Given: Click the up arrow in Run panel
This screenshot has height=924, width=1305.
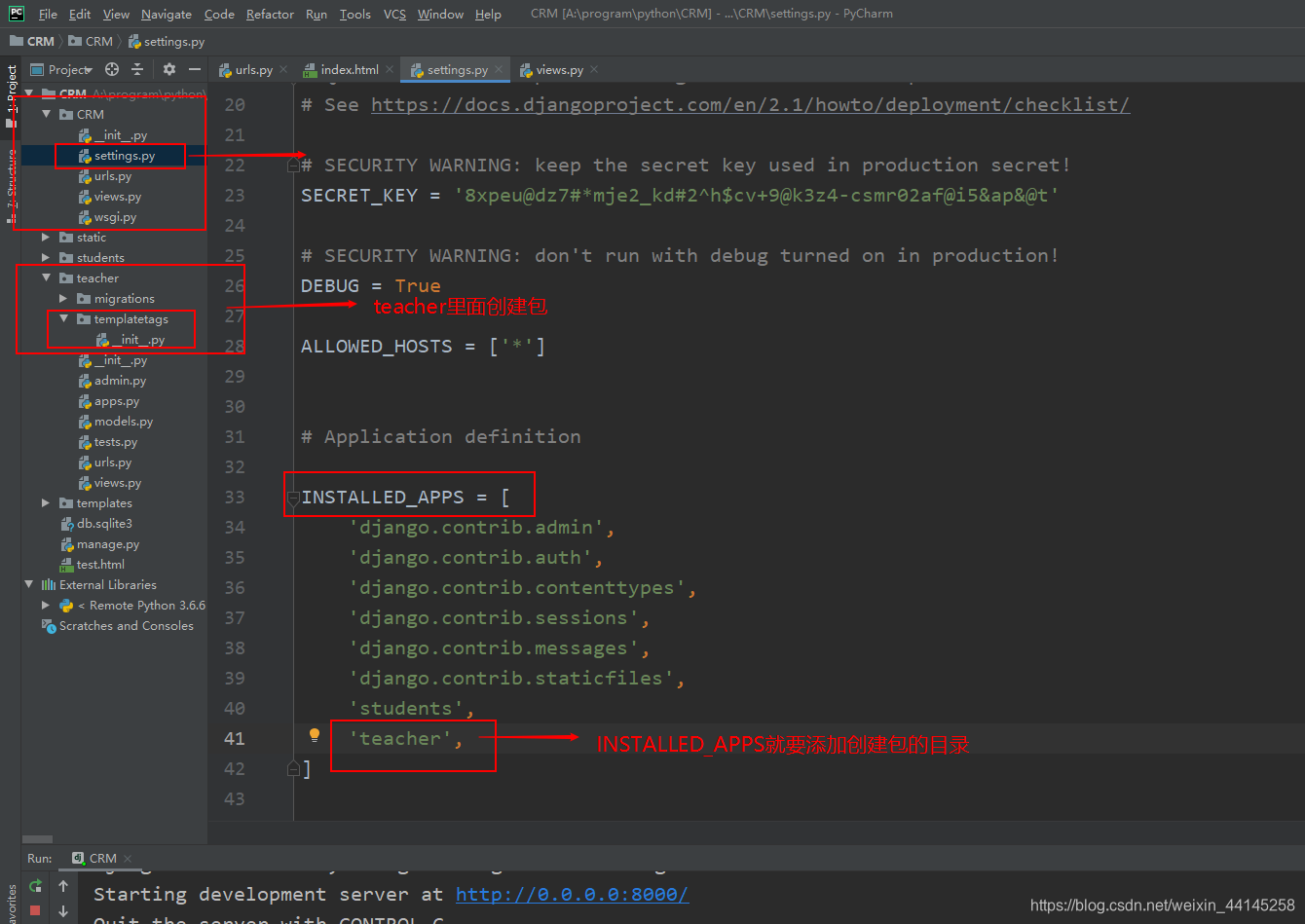Looking at the screenshot, I should click(63, 885).
